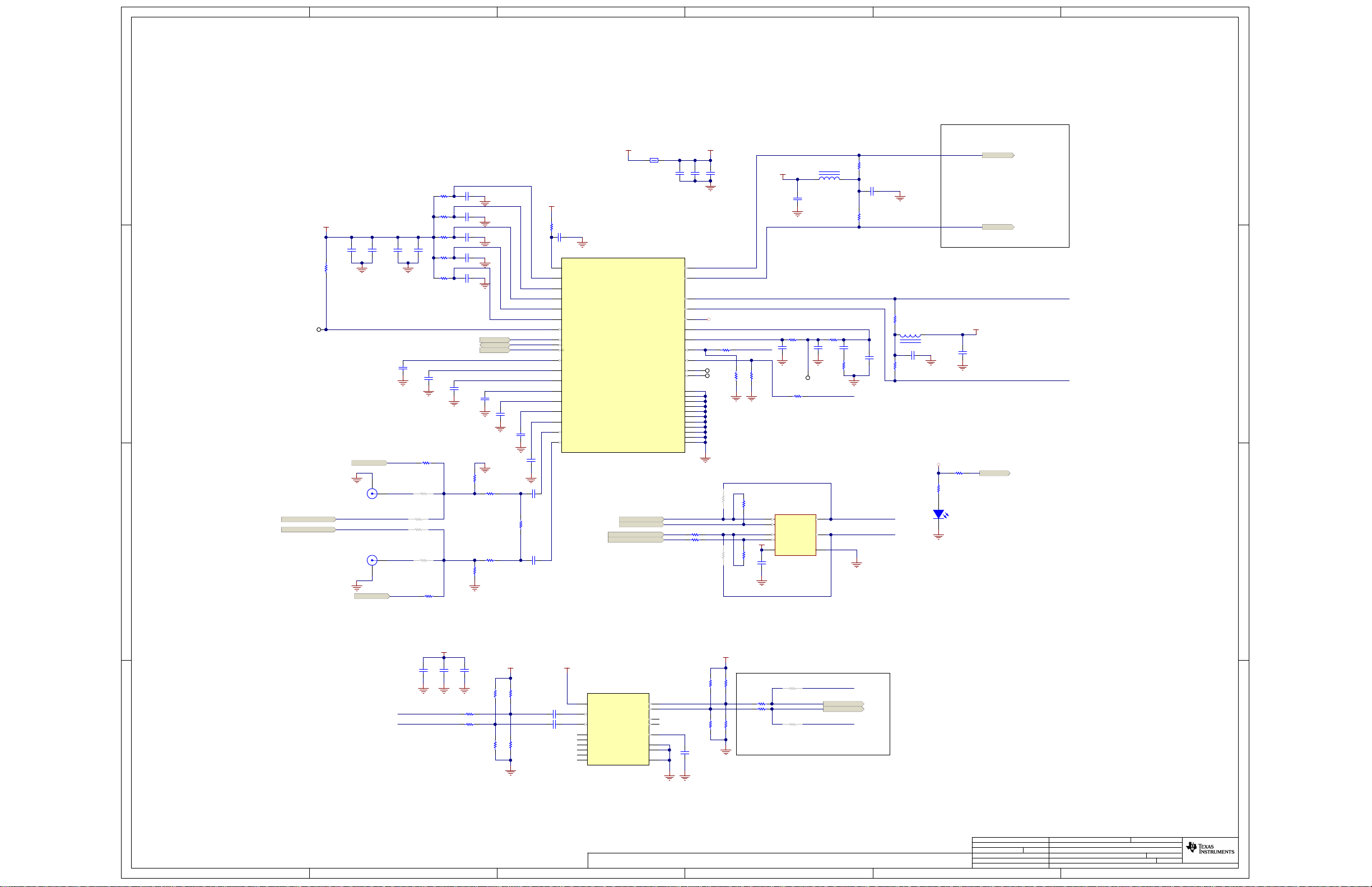Click the lower coaxial connector symbol

click(x=372, y=560)
